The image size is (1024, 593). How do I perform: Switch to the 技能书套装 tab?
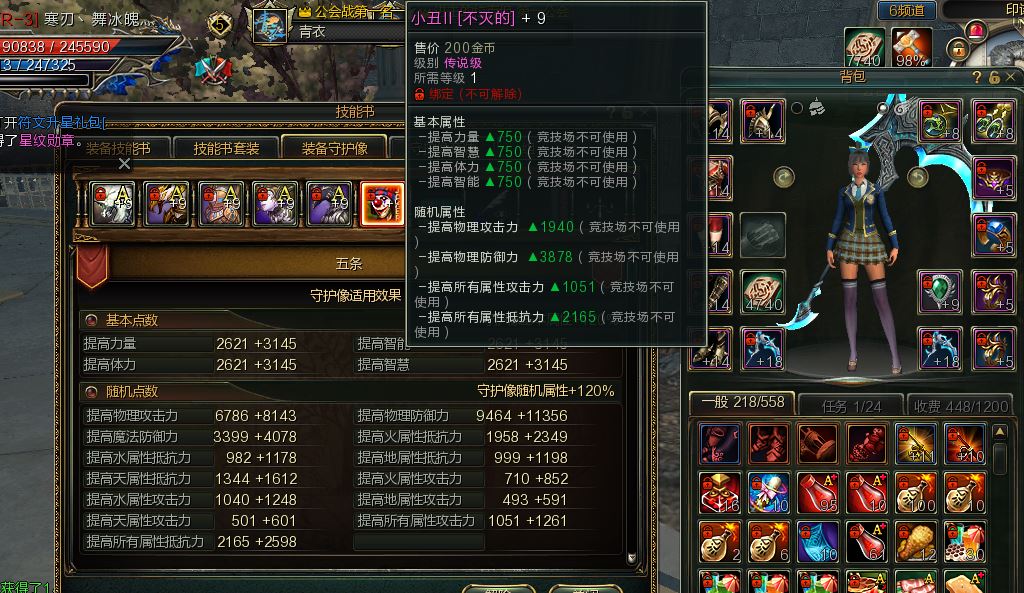(226, 148)
